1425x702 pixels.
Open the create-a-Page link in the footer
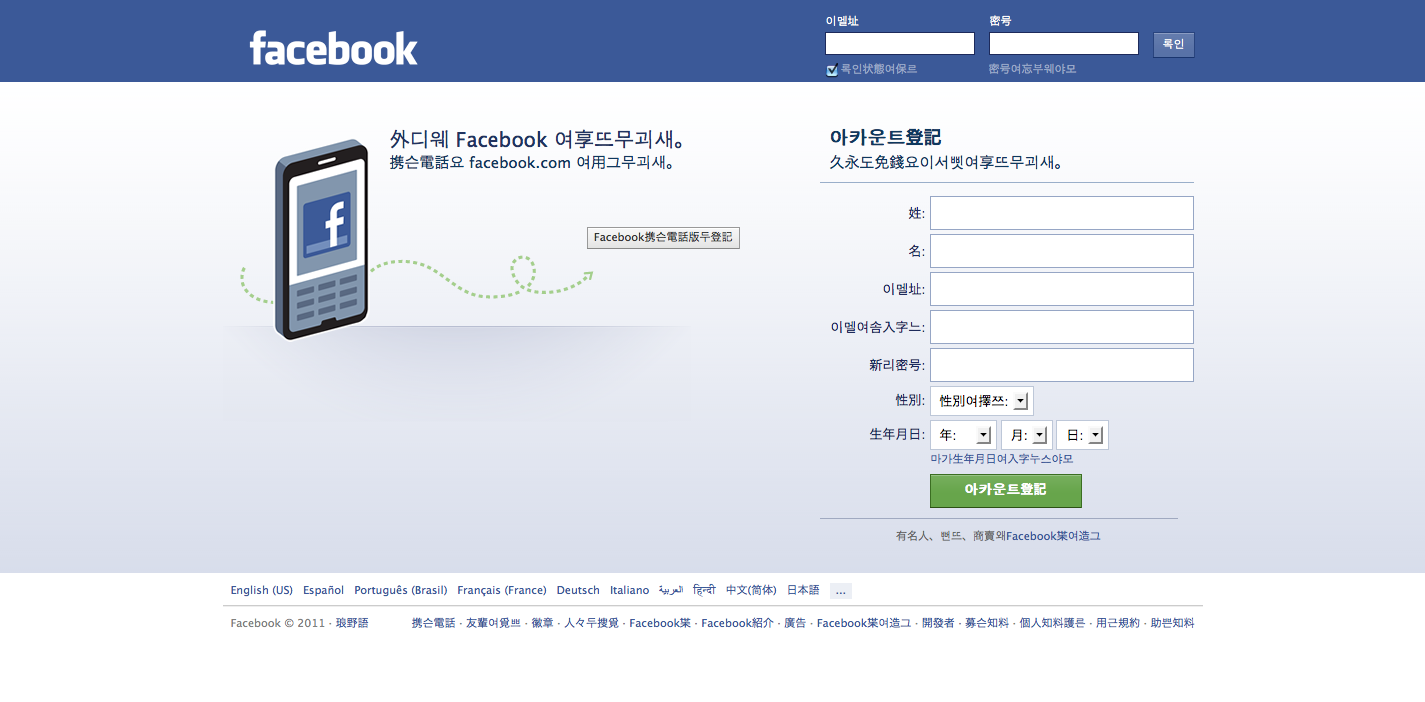click(864, 623)
